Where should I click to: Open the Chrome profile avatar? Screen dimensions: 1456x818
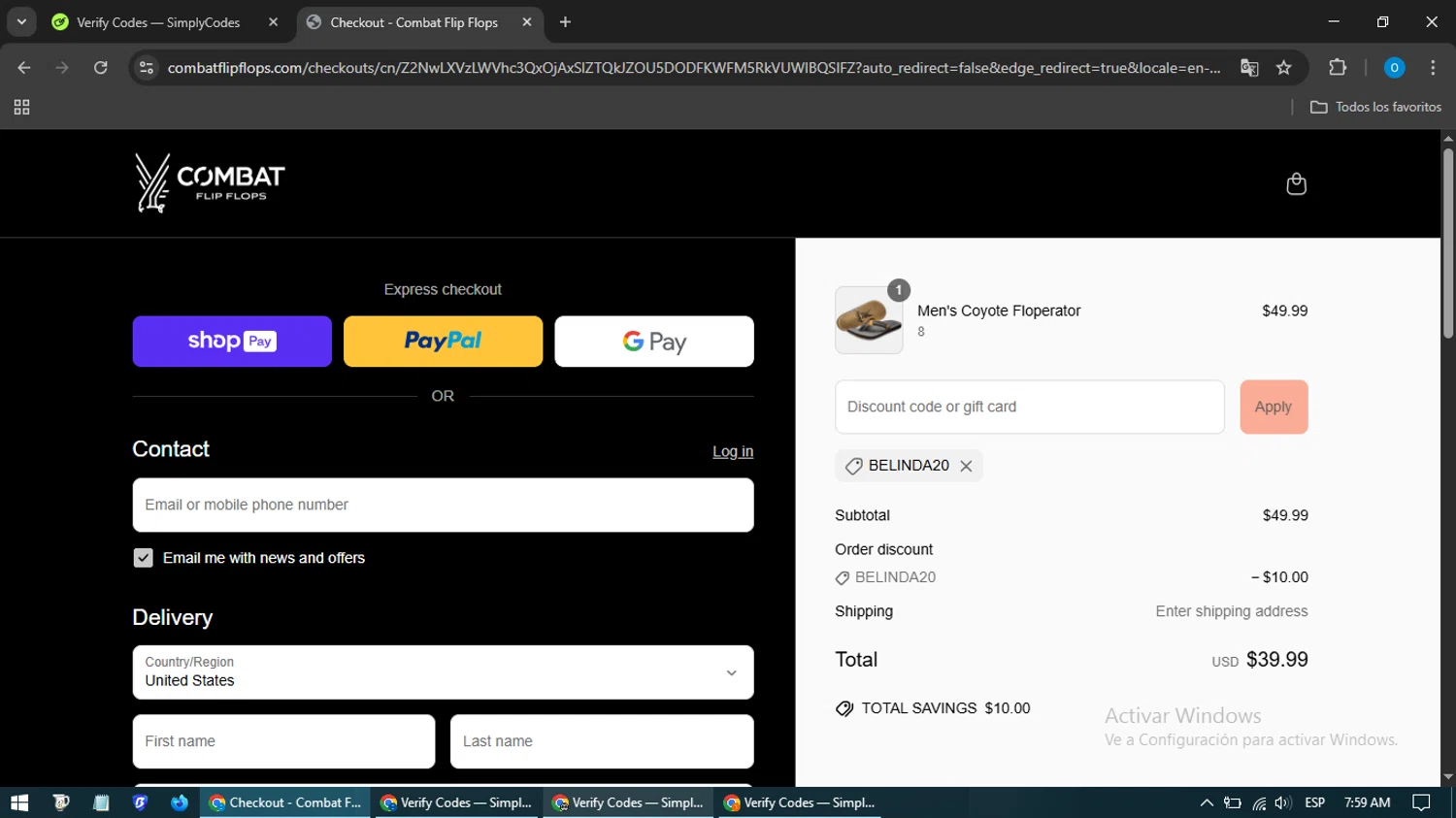point(1394,68)
